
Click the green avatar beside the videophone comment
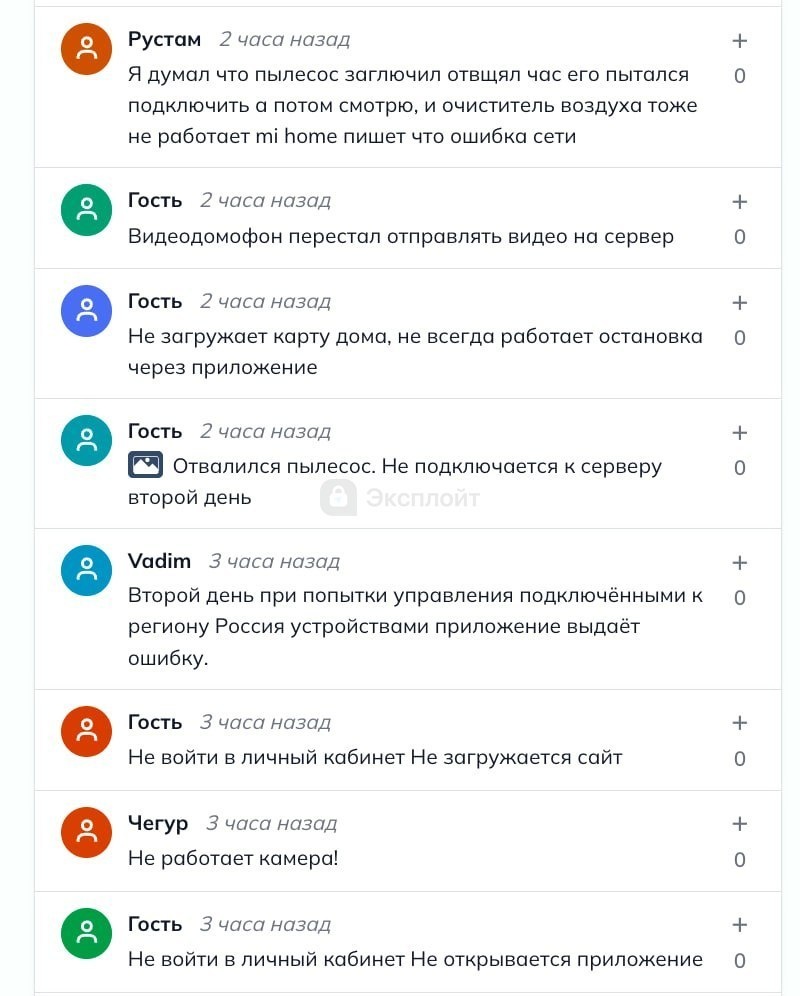click(86, 210)
